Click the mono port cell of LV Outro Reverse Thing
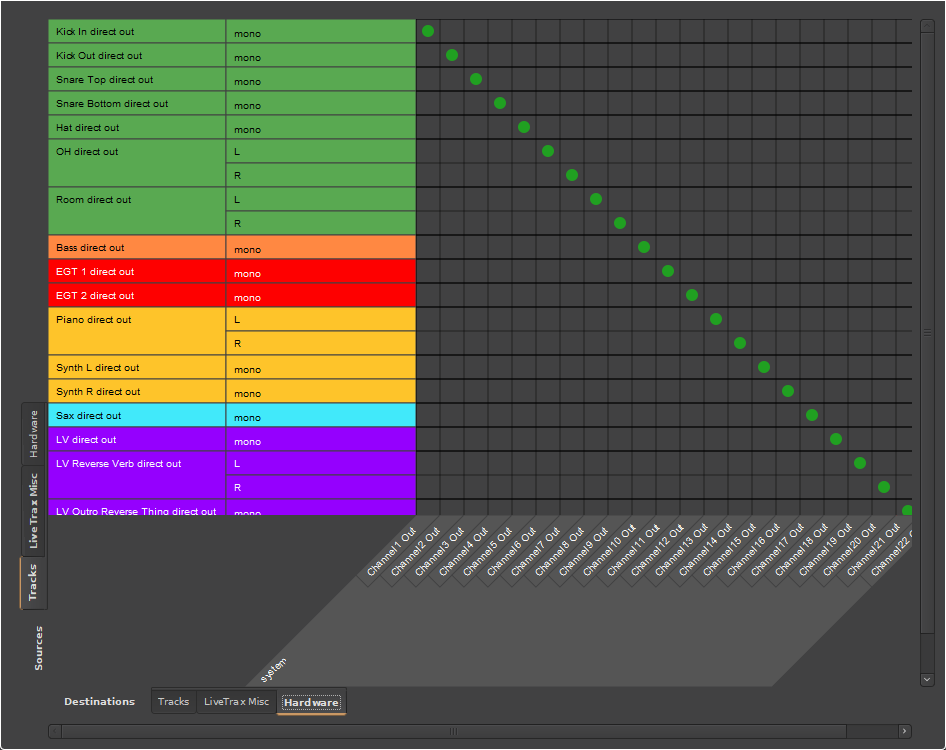Image resolution: width=946 pixels, height=750 pixels. tap(320, 511)
